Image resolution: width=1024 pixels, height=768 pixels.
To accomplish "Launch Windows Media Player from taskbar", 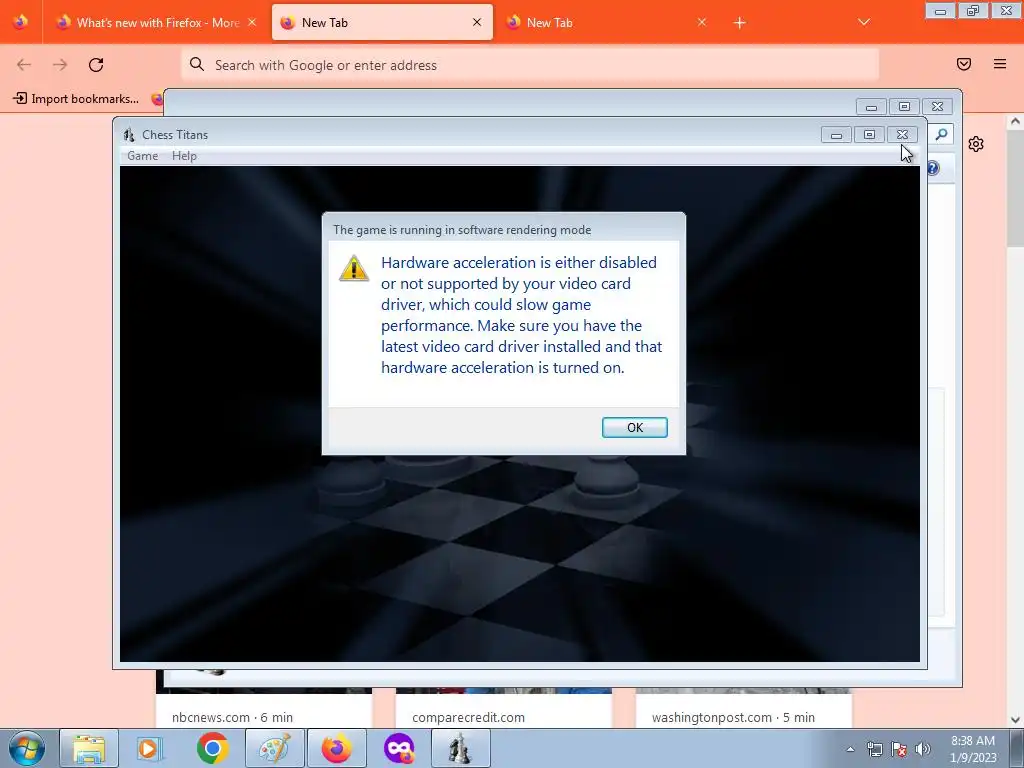I will 149,748.
